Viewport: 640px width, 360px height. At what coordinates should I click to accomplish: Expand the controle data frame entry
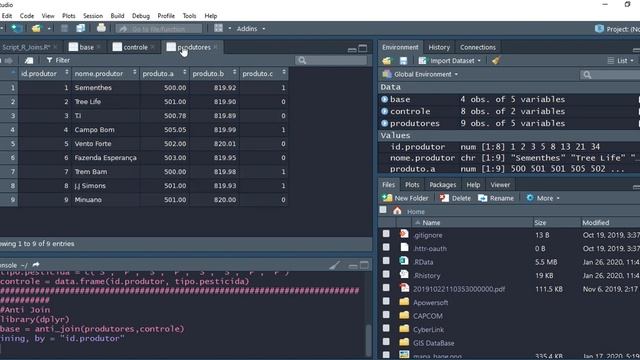(x=384, y=111)
